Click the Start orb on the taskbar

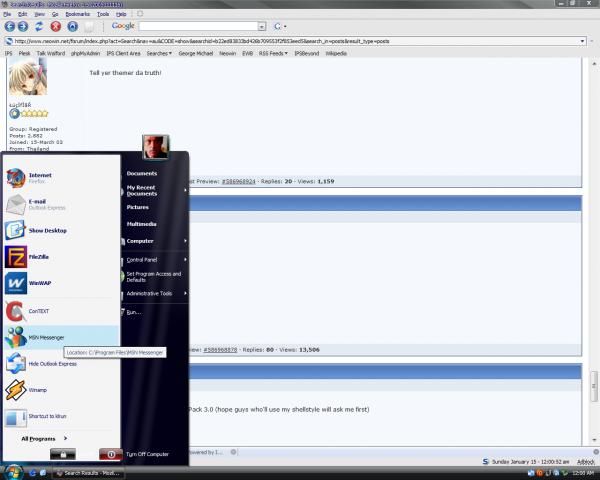click(14, 472)
